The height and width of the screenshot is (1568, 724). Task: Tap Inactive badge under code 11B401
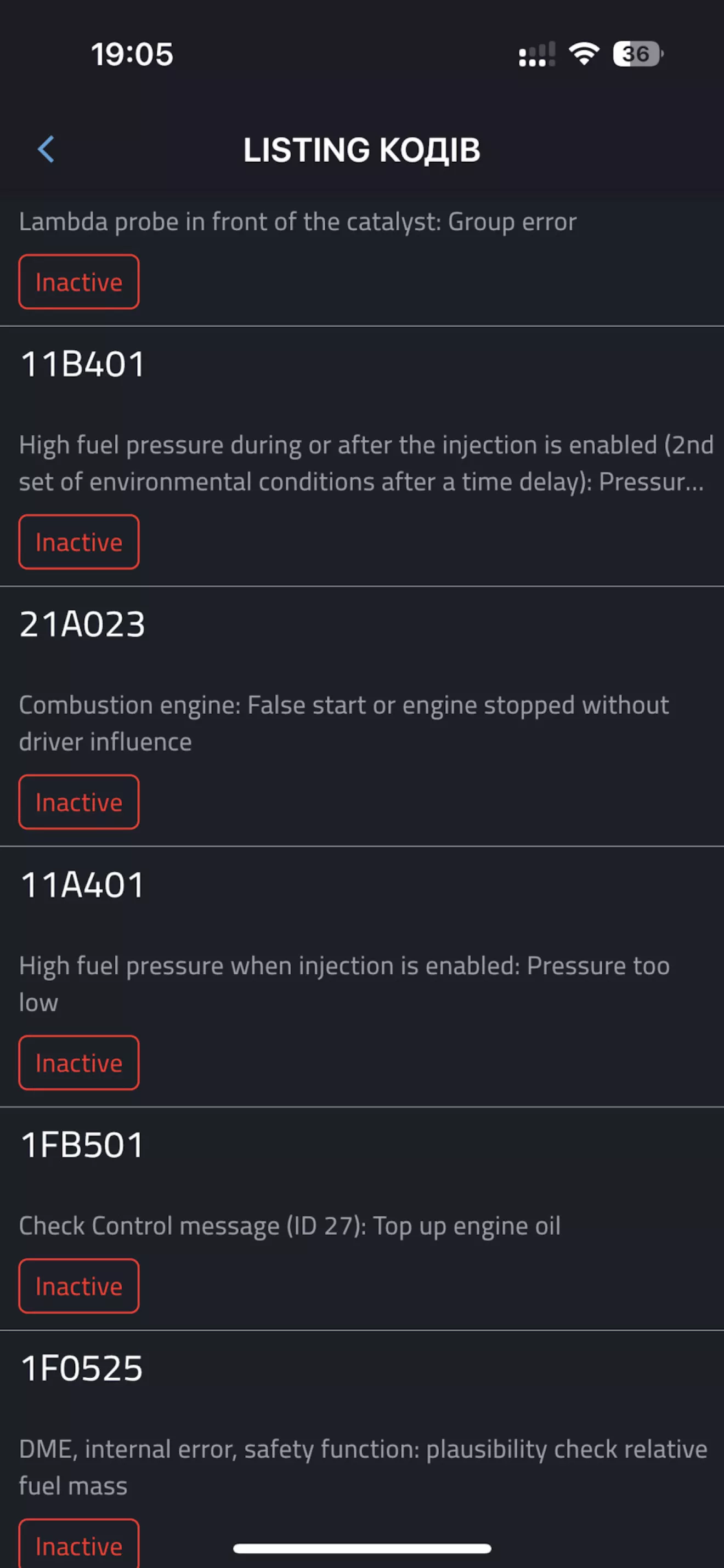79,542
